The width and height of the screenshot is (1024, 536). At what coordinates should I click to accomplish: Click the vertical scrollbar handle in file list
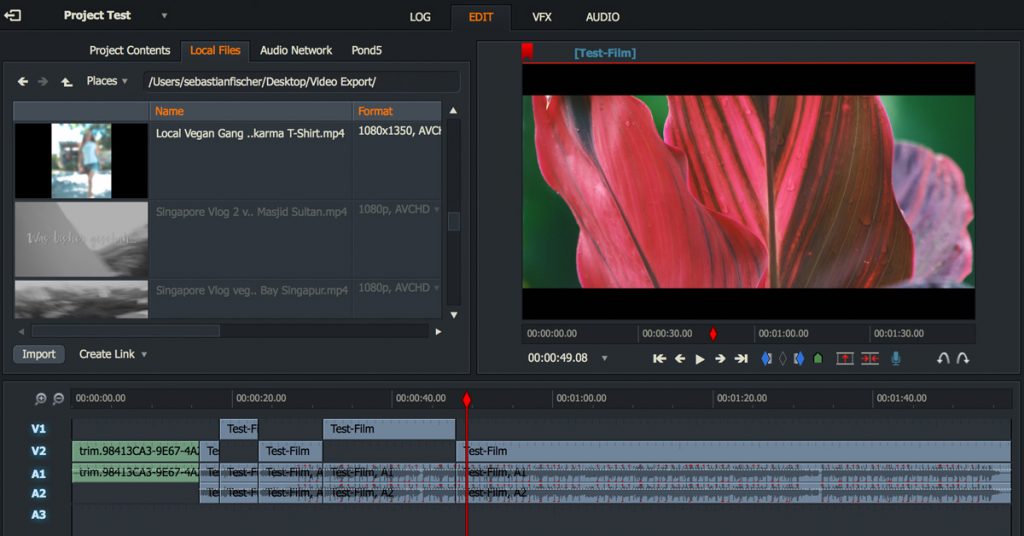tap(453, 221)
